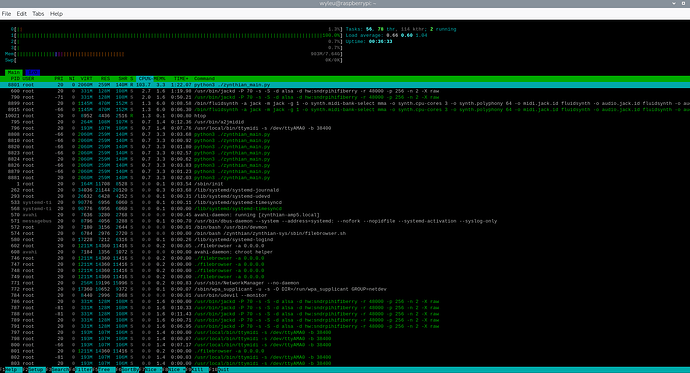This screenshot has height=373, width=690.
Task: Select the PID 8899 fluidsynth process row
Action: [x=345, y=103]
